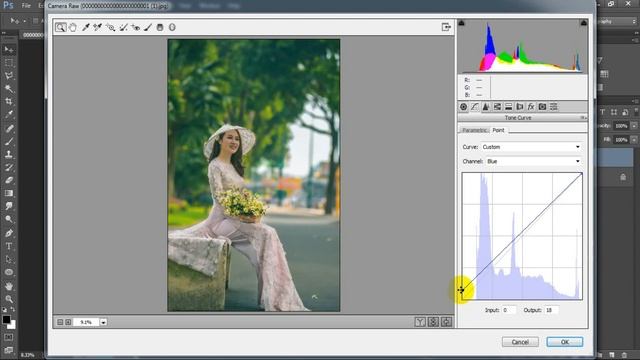Choose the Adjustment Brush tool
Image resolution: width=640 pixels, height=360 pixels.
148,27
